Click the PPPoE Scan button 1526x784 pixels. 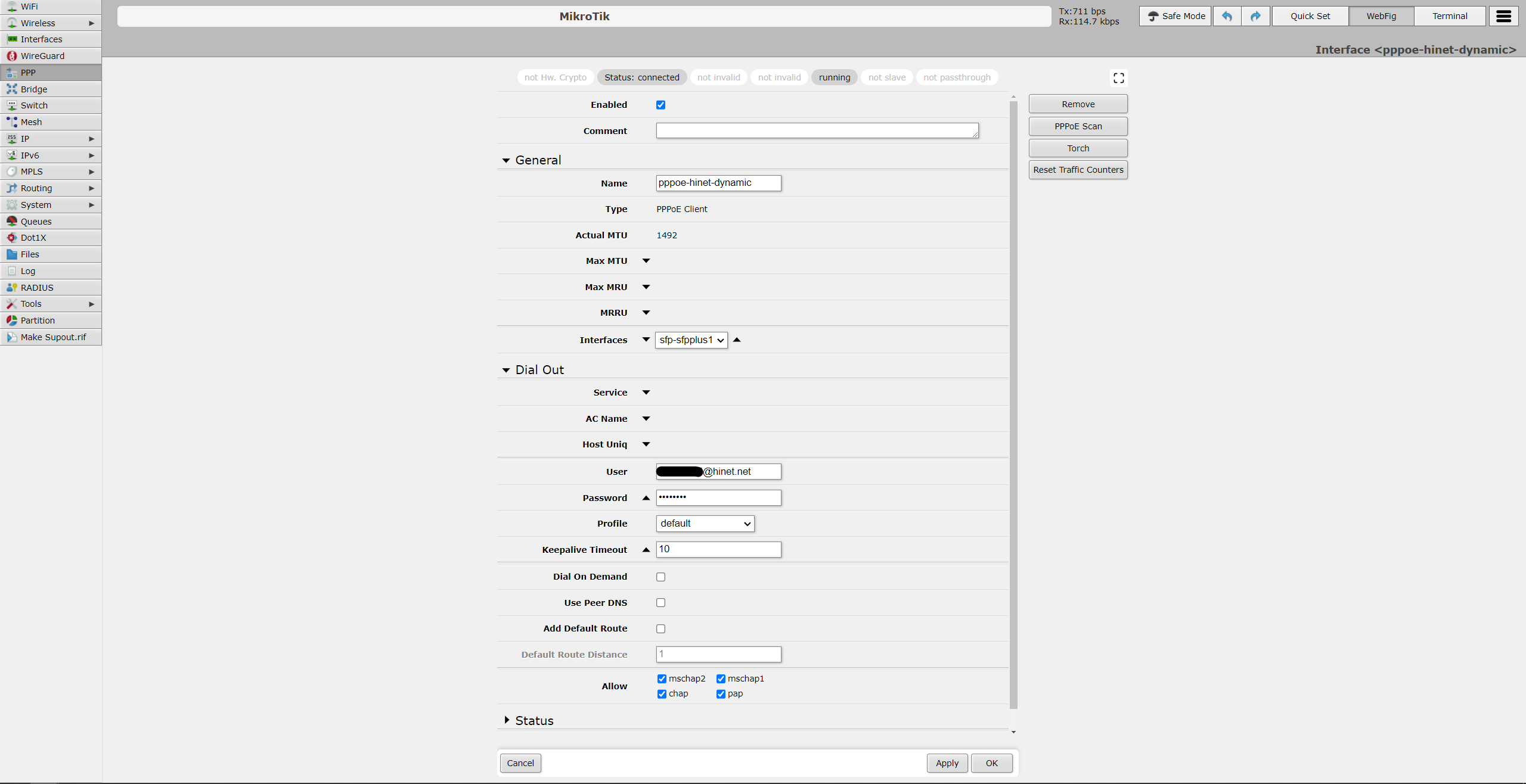(1078, 126)
